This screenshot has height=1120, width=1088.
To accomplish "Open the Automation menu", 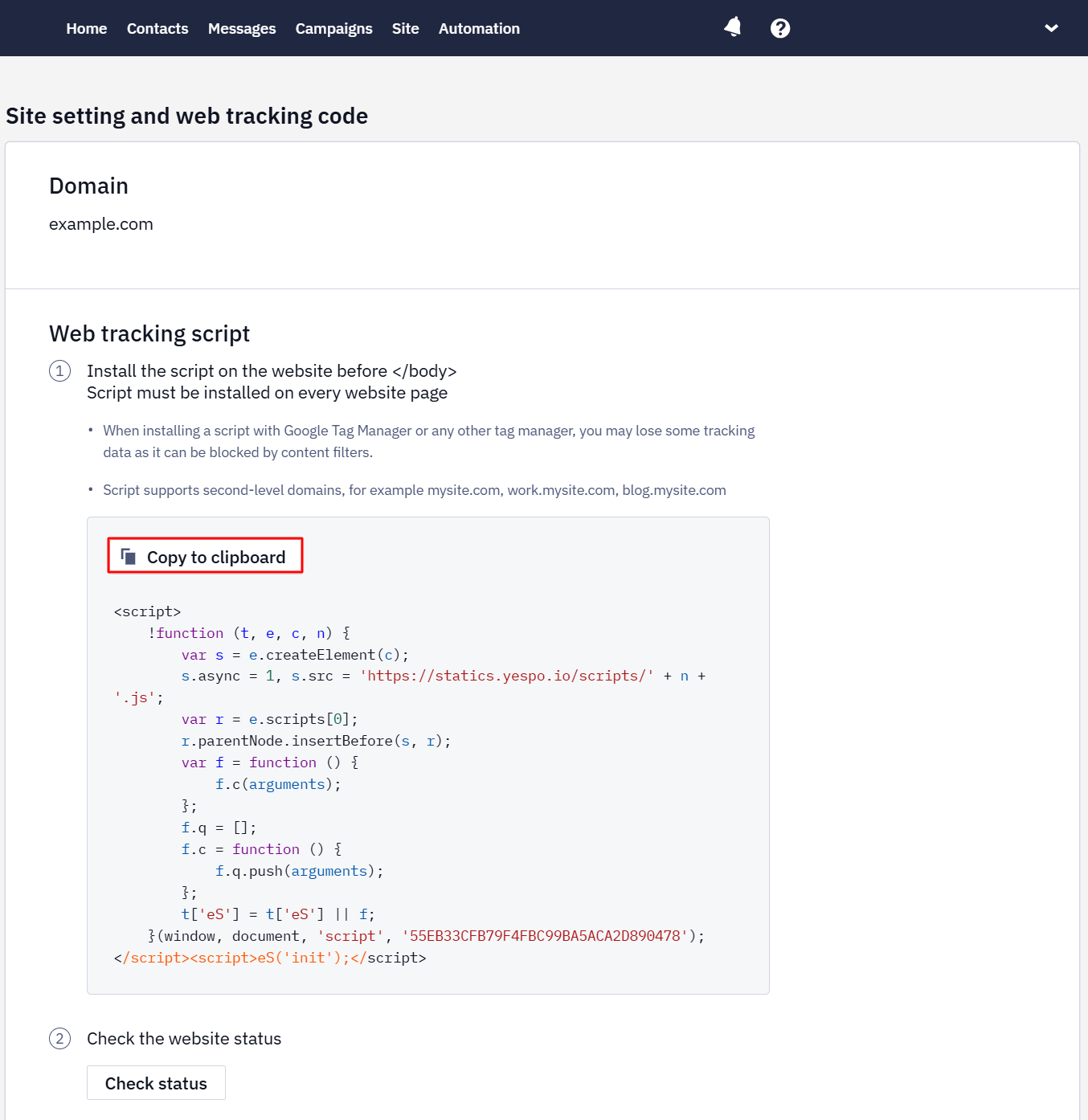I will (x=479, y=28).
